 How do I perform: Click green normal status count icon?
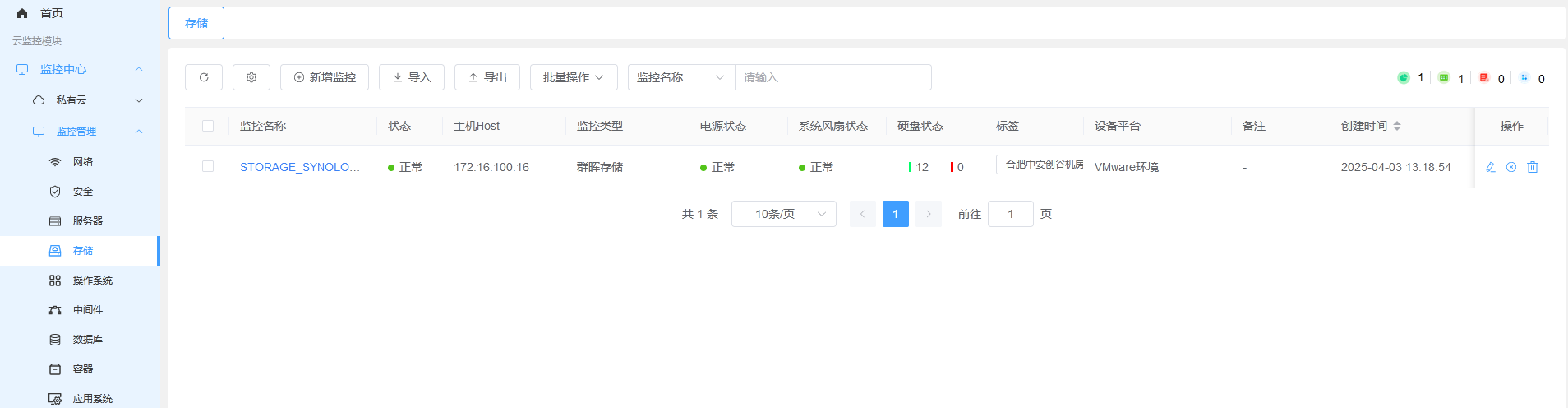click(x=1444, y=77)
